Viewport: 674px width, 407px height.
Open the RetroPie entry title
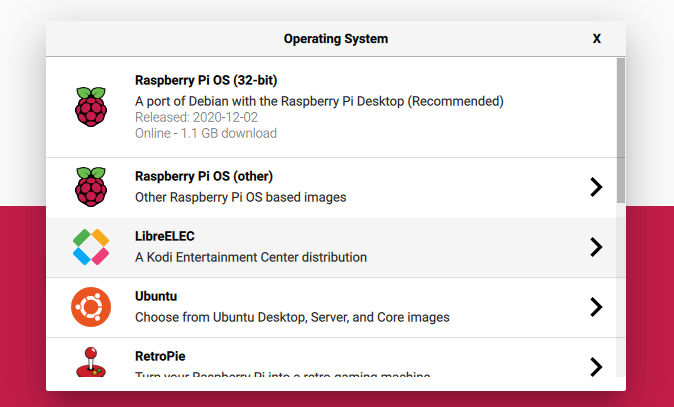(160, 356)
